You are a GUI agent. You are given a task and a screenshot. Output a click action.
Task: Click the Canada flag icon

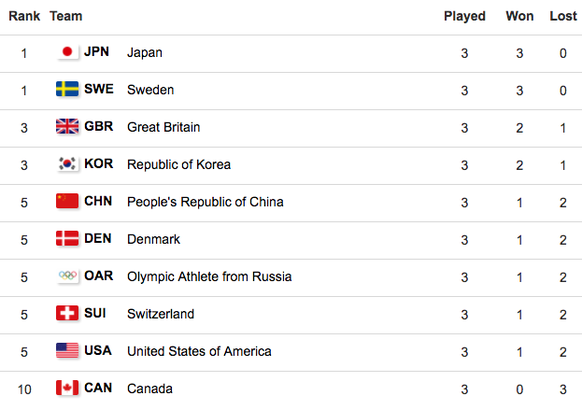pyautogui.click(x=67, y=388)
